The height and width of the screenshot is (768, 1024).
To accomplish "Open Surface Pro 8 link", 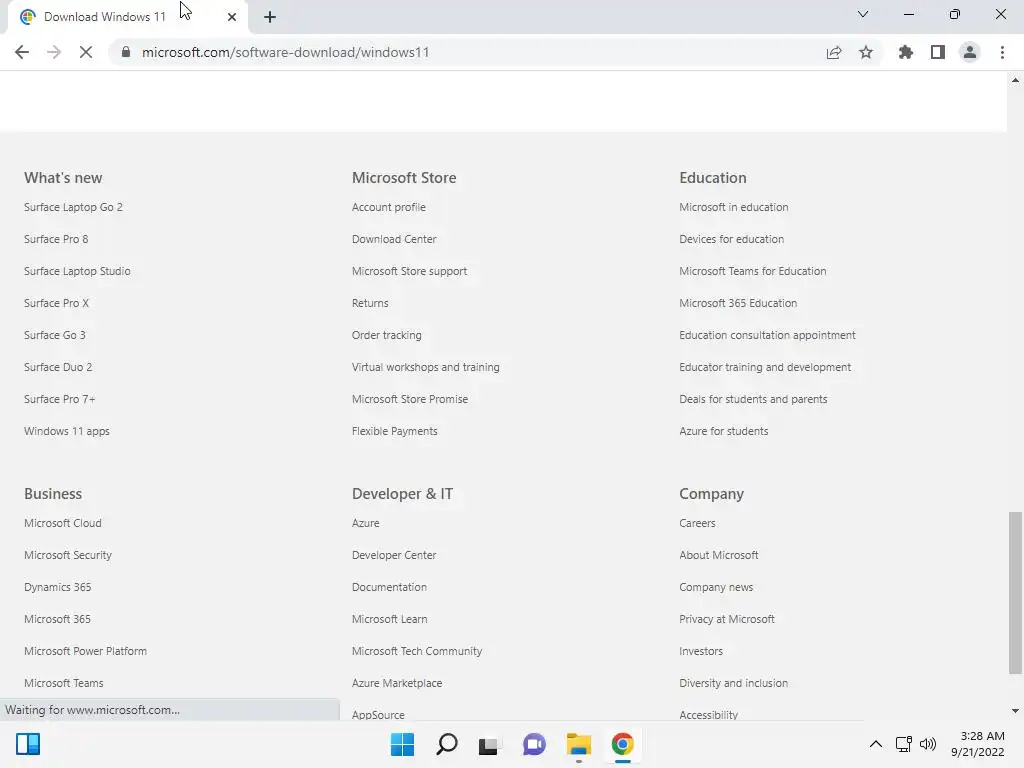I will click(x=56, y=239).
